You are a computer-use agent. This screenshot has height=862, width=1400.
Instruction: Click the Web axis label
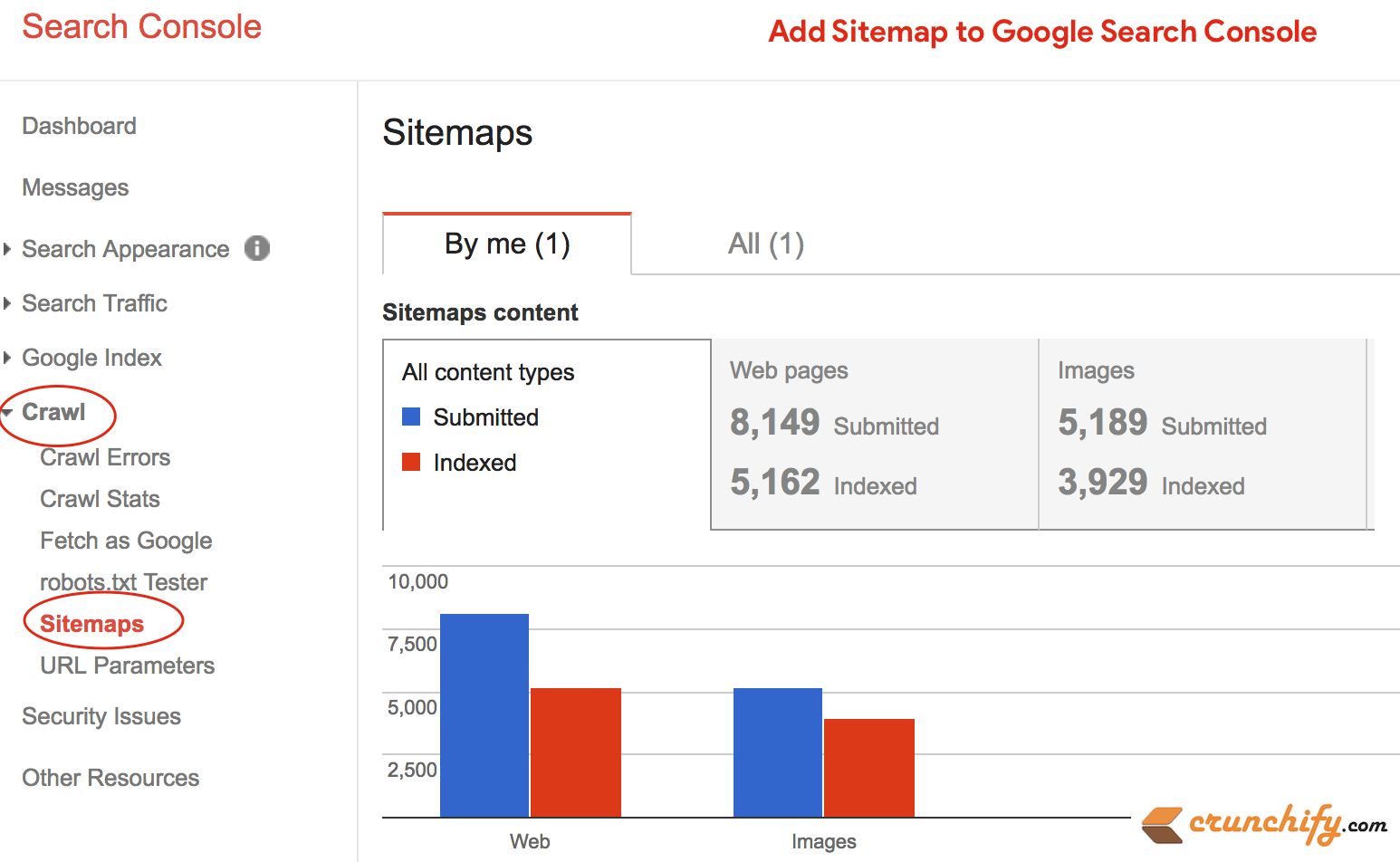(530, 841)
